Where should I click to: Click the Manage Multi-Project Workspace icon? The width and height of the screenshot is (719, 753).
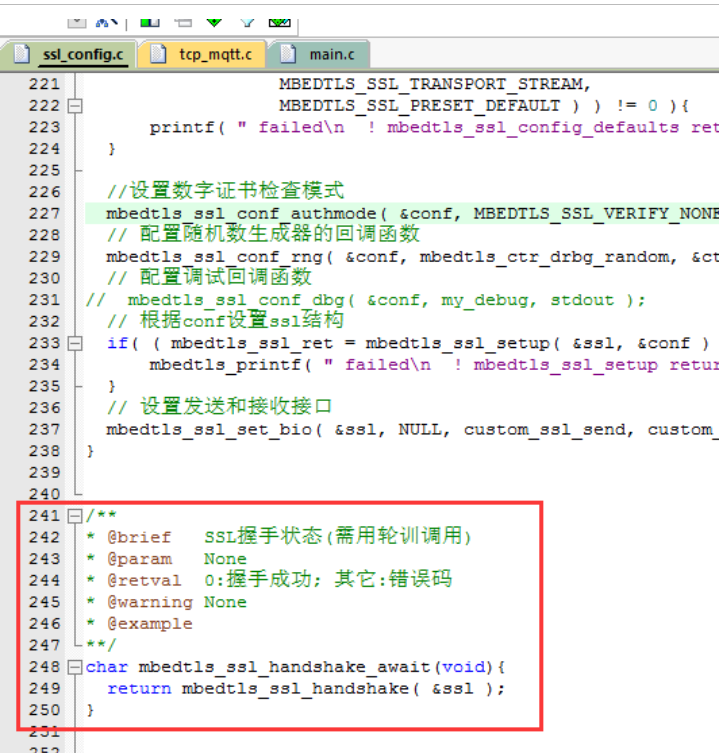(182, 20)
